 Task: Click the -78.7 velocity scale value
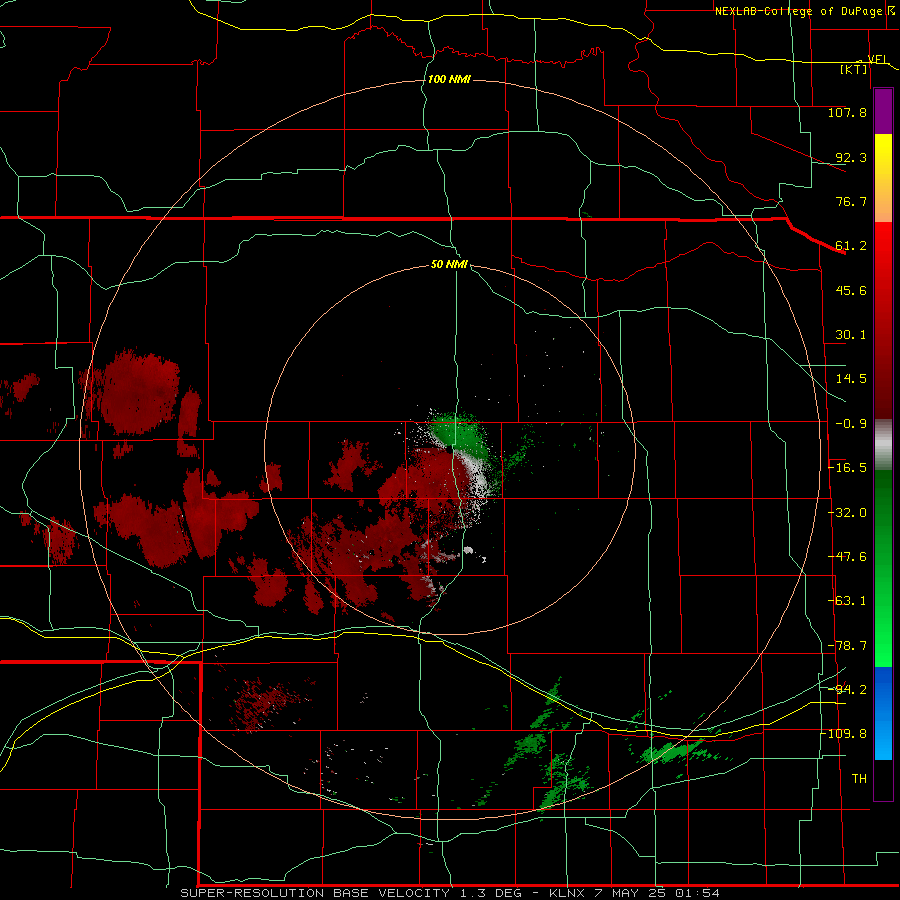[x=847, y=646]
